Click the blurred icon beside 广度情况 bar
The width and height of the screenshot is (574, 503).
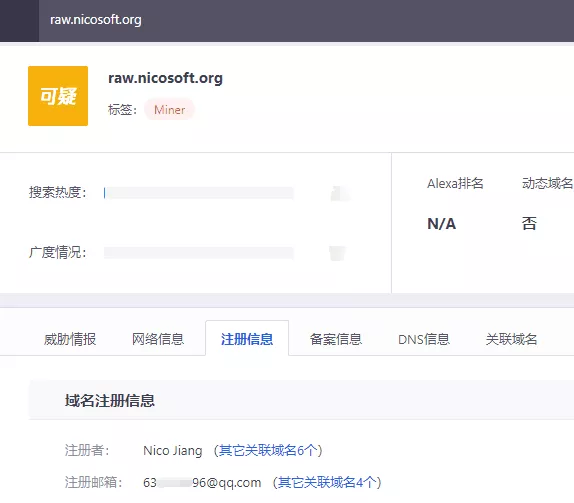tap(337, 253)
